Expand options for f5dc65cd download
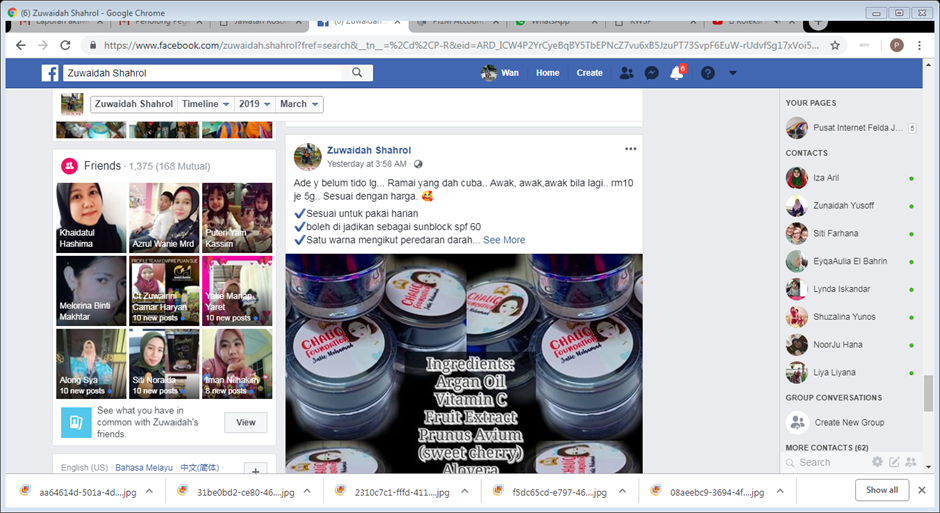 point(622,491)
